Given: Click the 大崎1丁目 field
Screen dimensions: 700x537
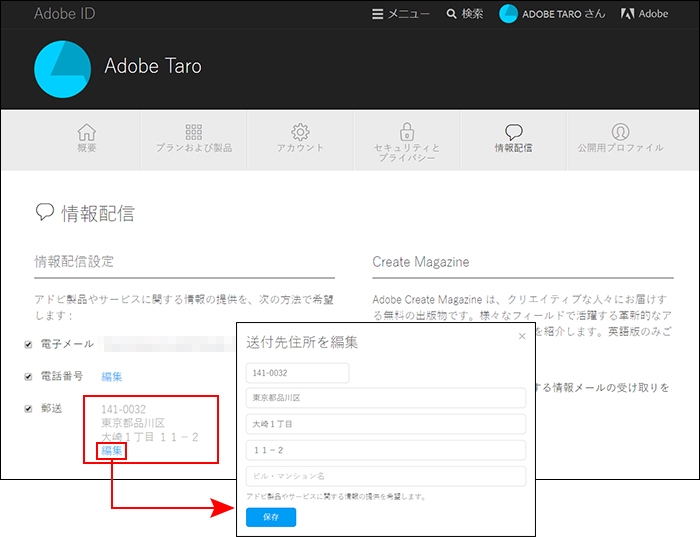Looking at the screenshot, I should coord(386,424).
